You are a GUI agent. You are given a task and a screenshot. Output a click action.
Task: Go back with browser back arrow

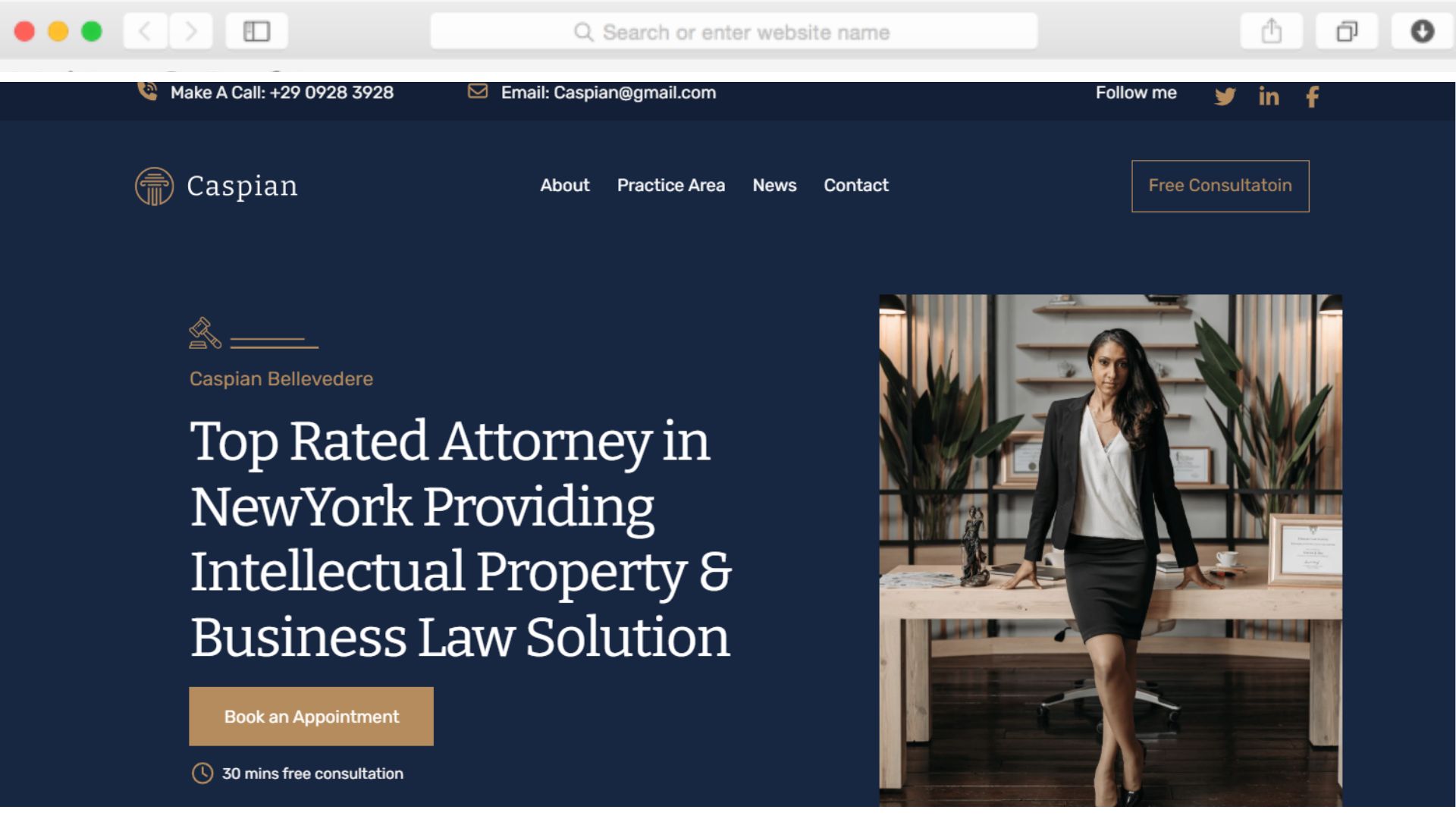coord(145,32)
